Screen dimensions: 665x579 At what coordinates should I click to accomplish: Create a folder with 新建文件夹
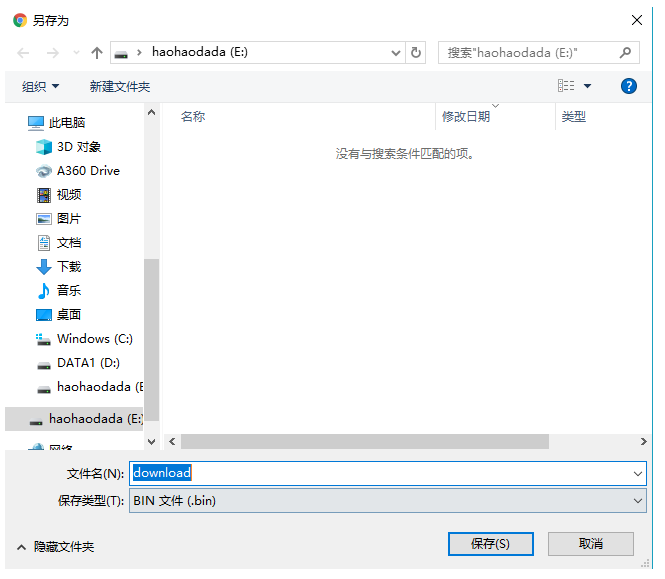tap(120, 87)
